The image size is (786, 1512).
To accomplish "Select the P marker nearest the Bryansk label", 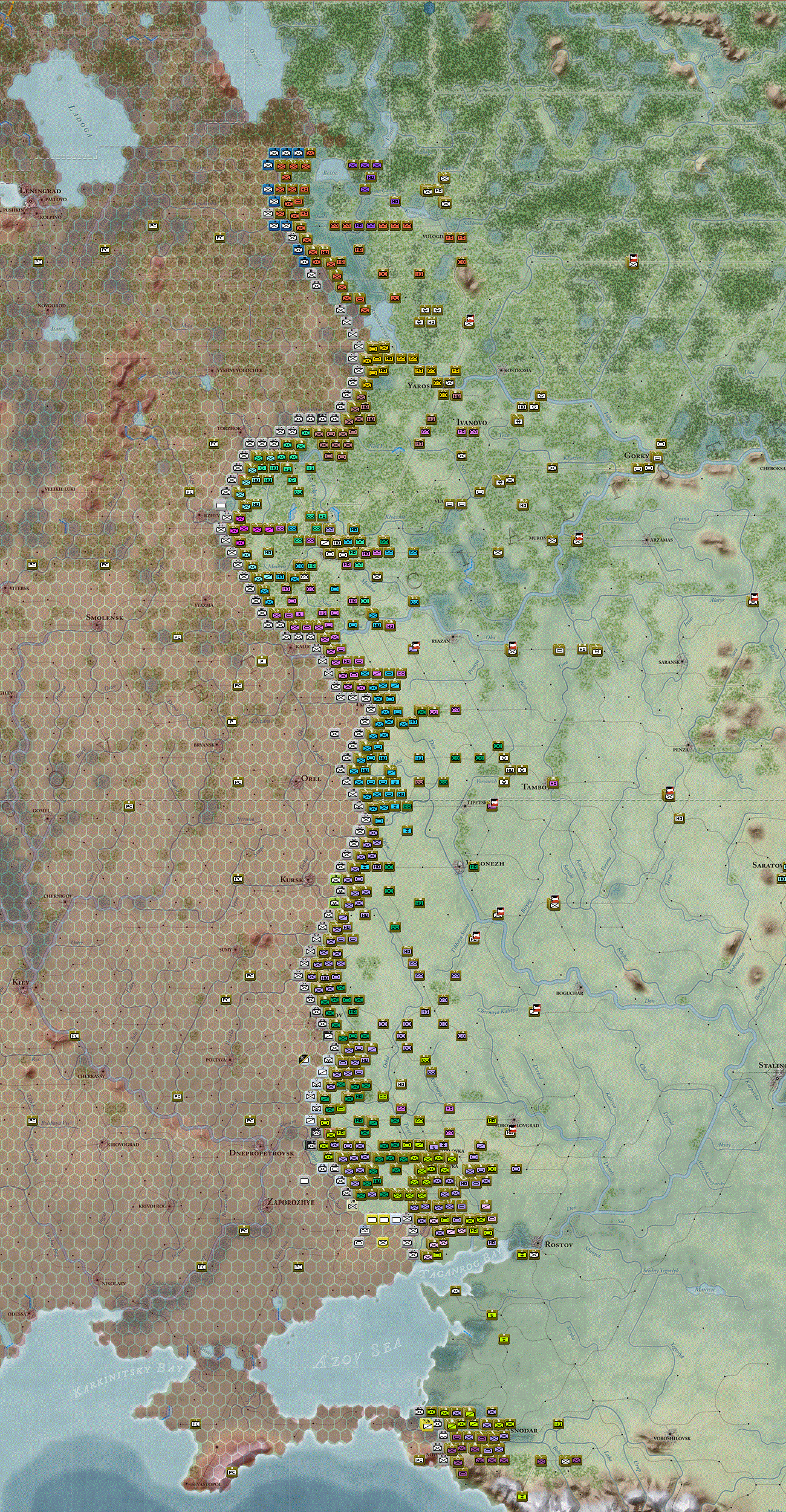I will (232, 722).
